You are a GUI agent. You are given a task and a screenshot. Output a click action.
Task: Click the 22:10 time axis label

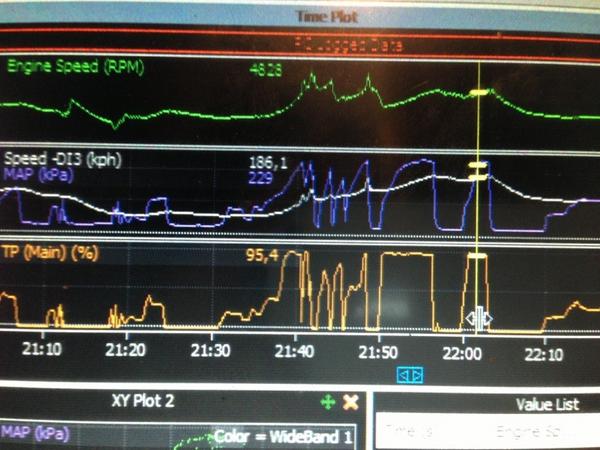544,355
